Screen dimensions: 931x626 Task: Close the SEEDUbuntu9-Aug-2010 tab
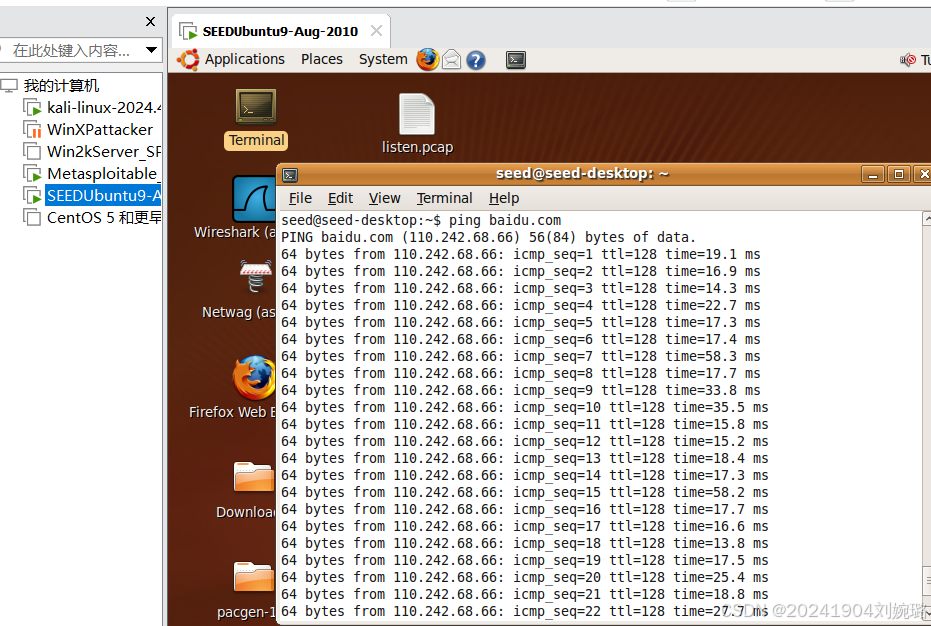(376, 30)
